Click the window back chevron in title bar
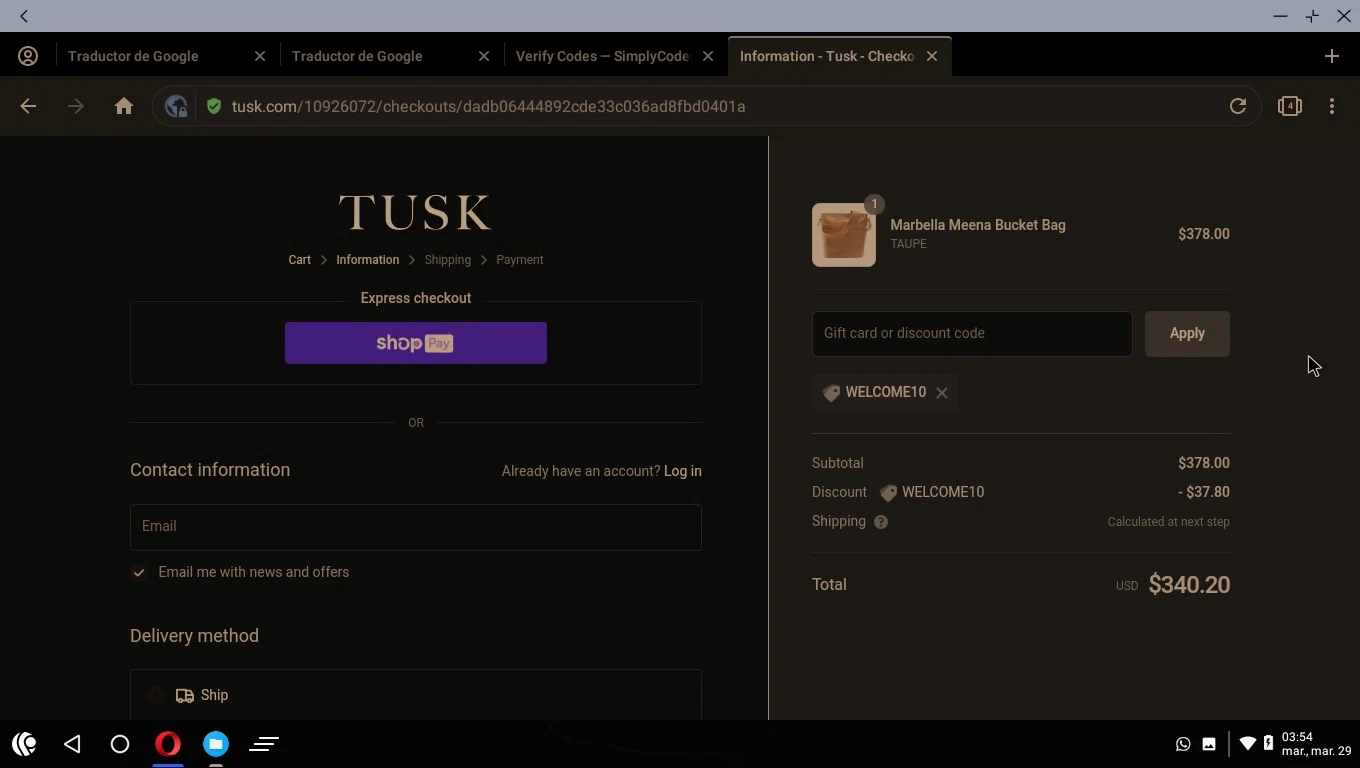This screenshot has width=1360, height=768. 24,16
